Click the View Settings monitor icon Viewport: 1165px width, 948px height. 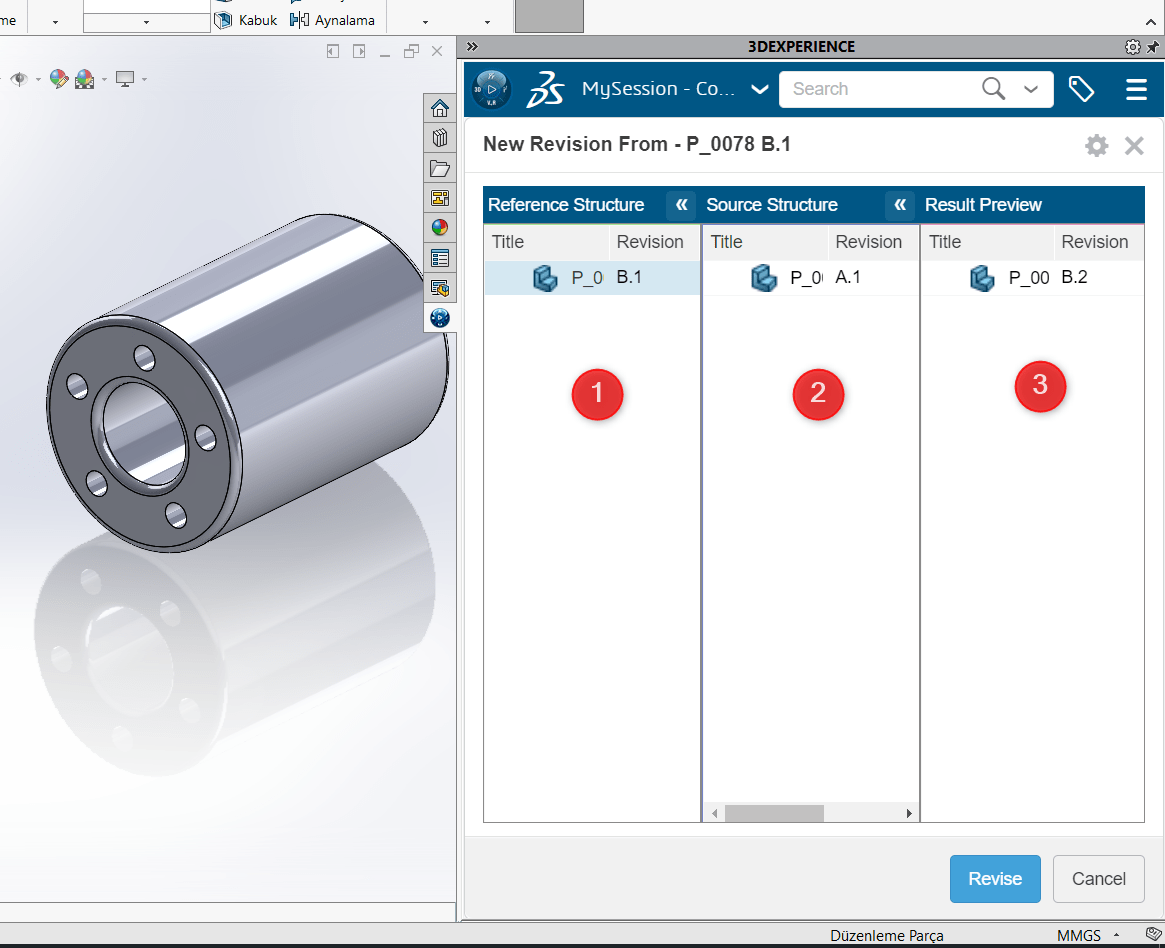coord(125,78)
